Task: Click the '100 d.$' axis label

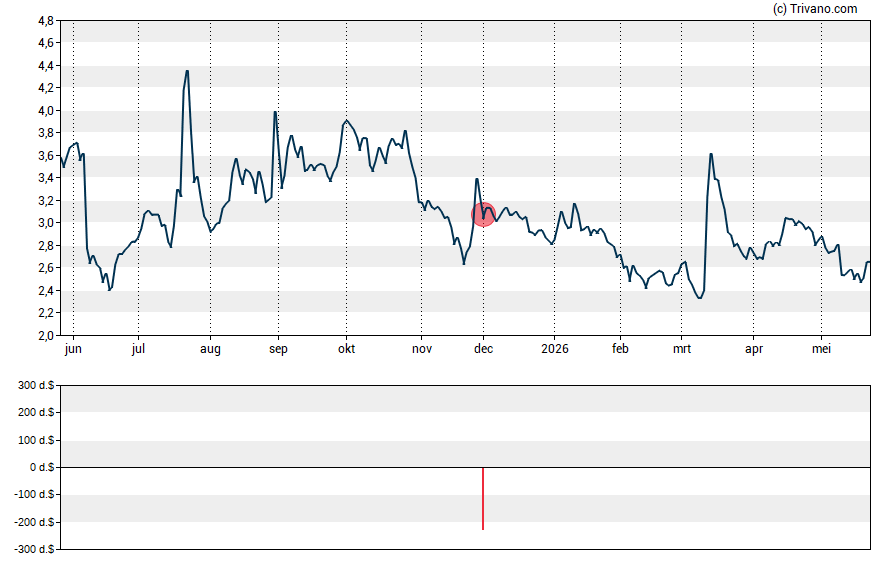Action: [x=36, y=440]
